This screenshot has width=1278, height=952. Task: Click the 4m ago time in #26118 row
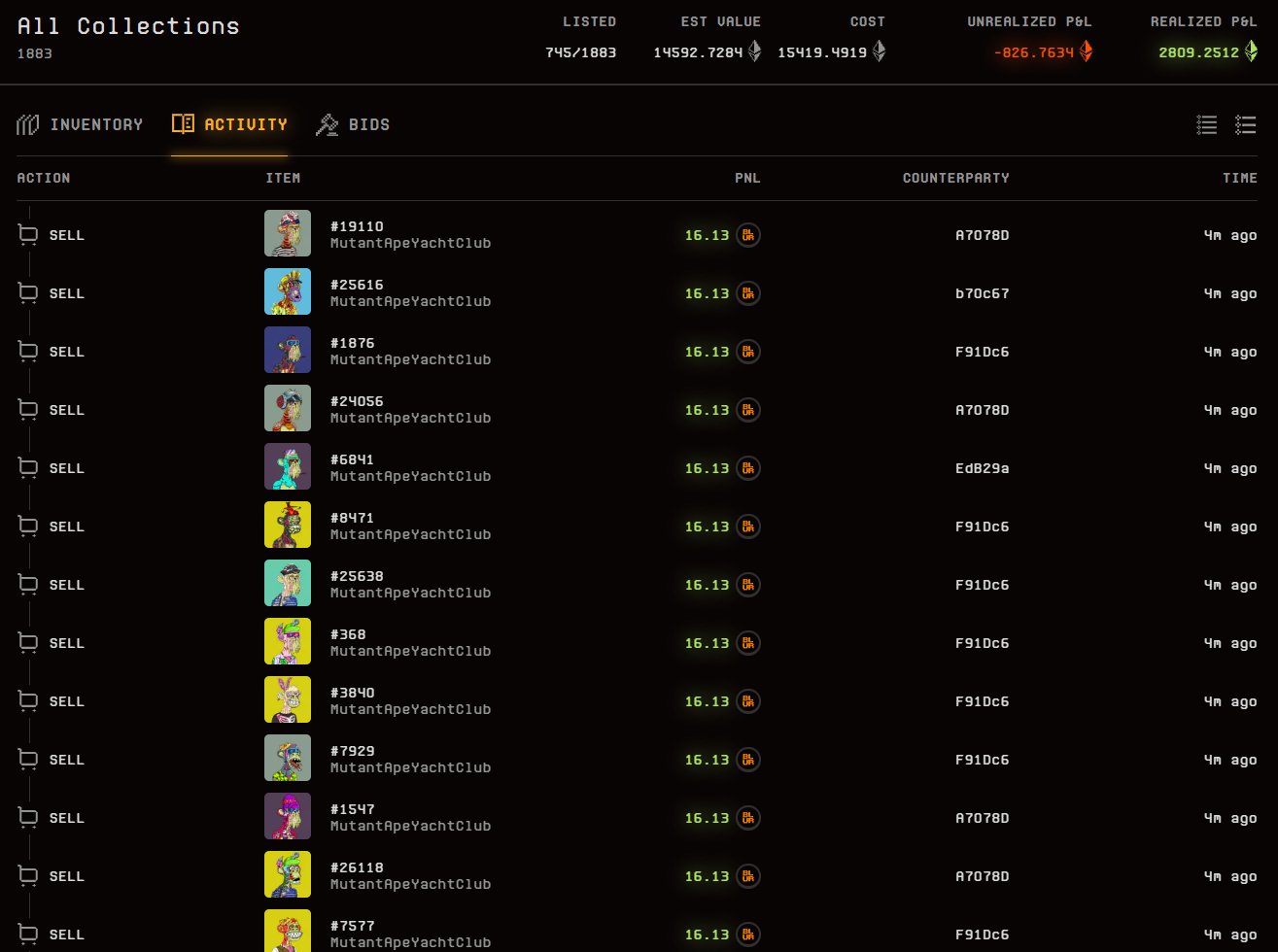(1230, 876)
